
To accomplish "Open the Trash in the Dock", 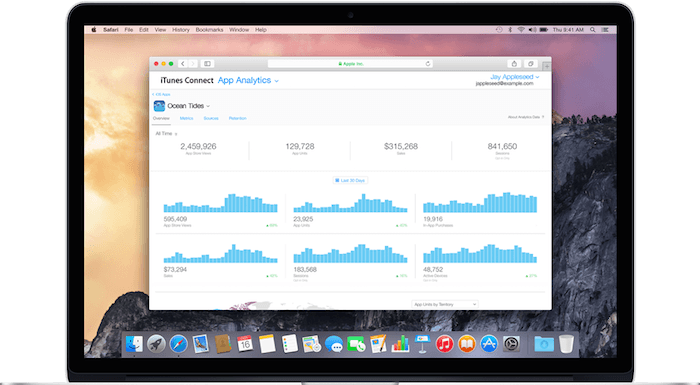I will tap(566, 344).
